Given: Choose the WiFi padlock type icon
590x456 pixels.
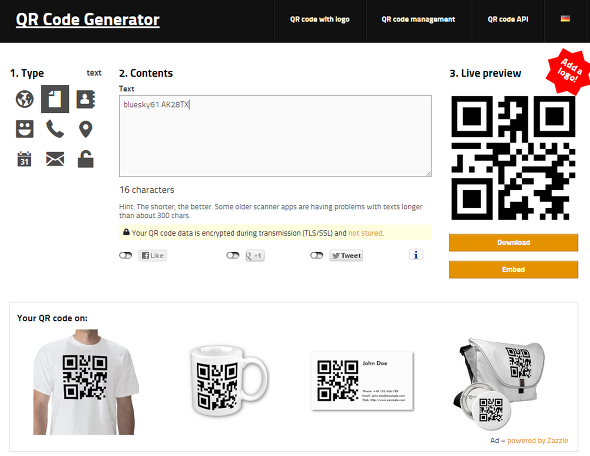Looking at the screenshot, I should click(x=85, y=159).
